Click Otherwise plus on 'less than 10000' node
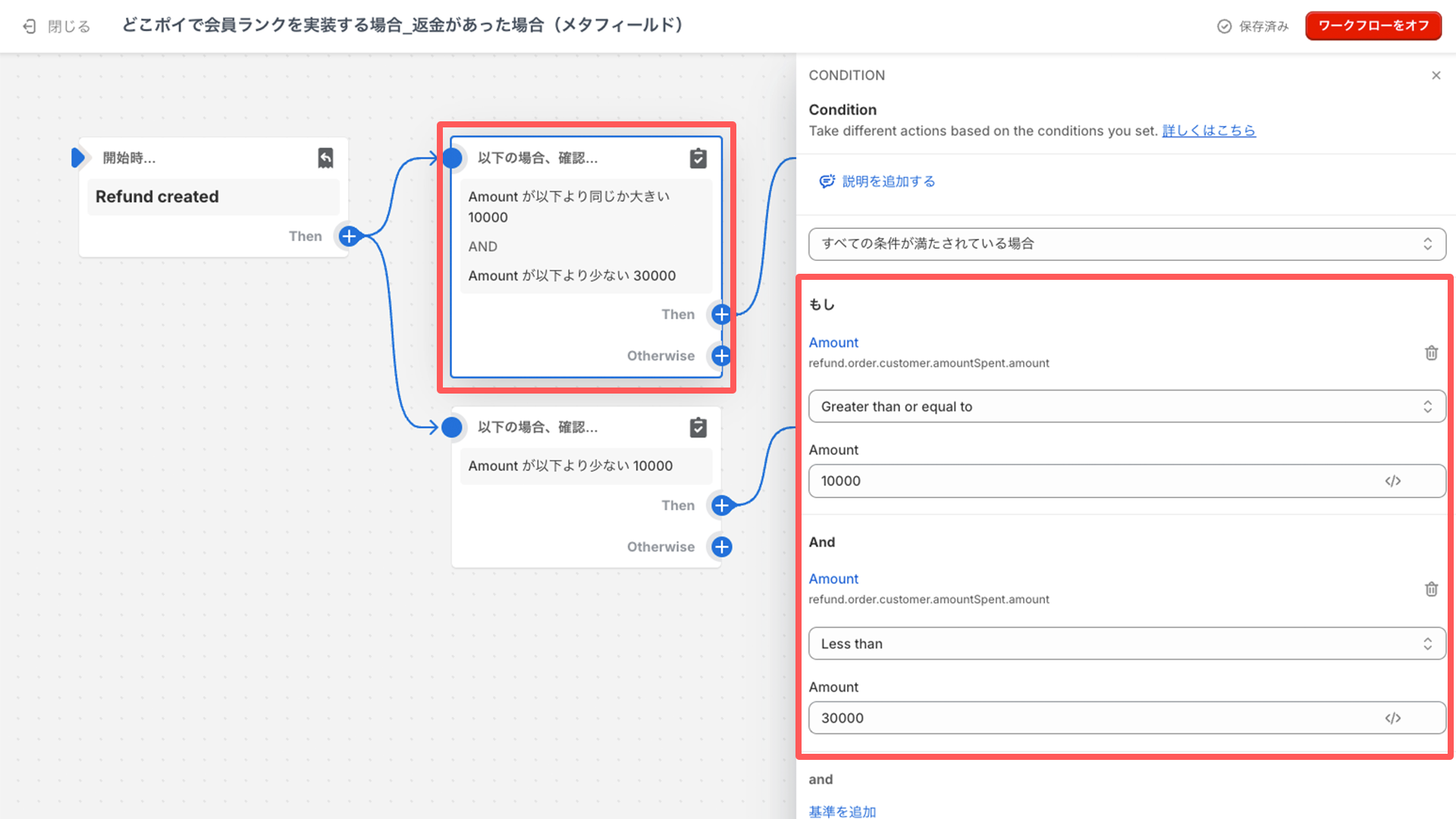The width and height of the screenshot is (1456, 819). pos(722,547)
